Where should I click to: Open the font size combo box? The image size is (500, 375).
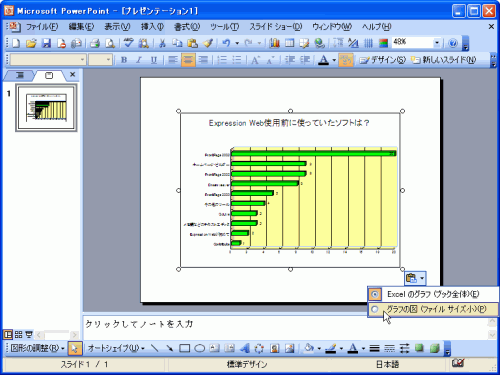point(100,60)
